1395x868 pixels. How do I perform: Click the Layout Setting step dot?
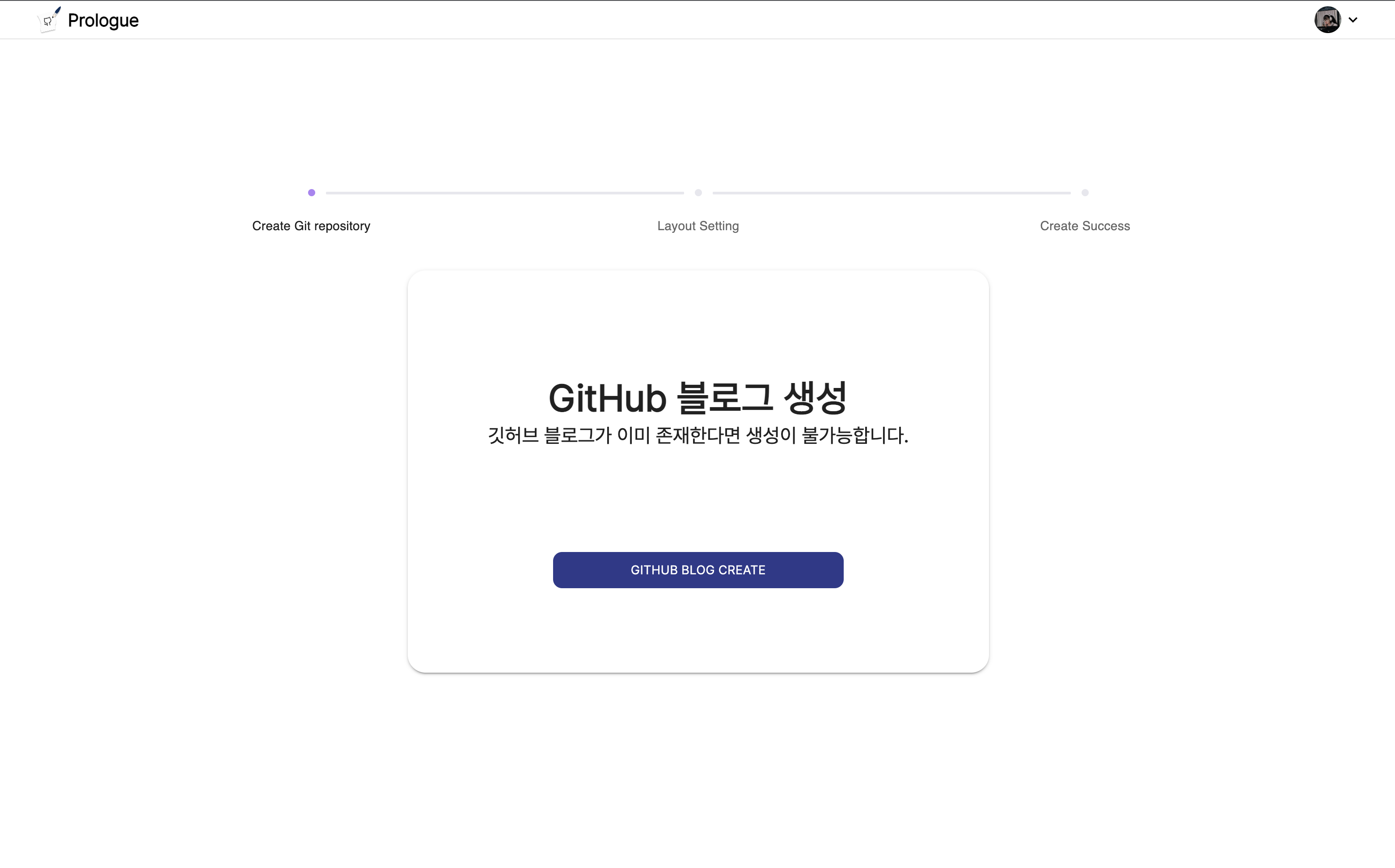tap(698, 193)
